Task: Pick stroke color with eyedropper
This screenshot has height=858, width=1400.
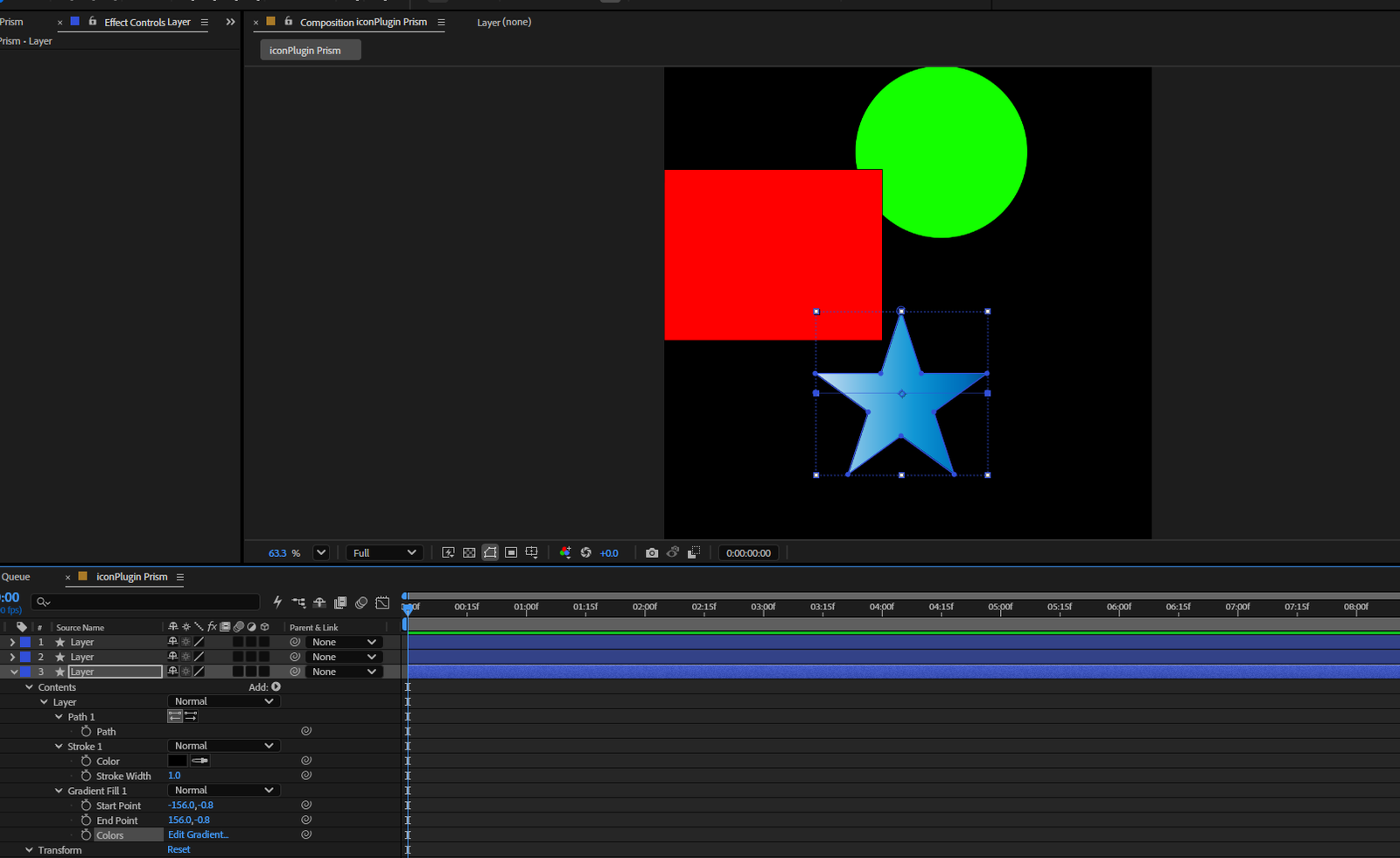Action: [200, 761]
